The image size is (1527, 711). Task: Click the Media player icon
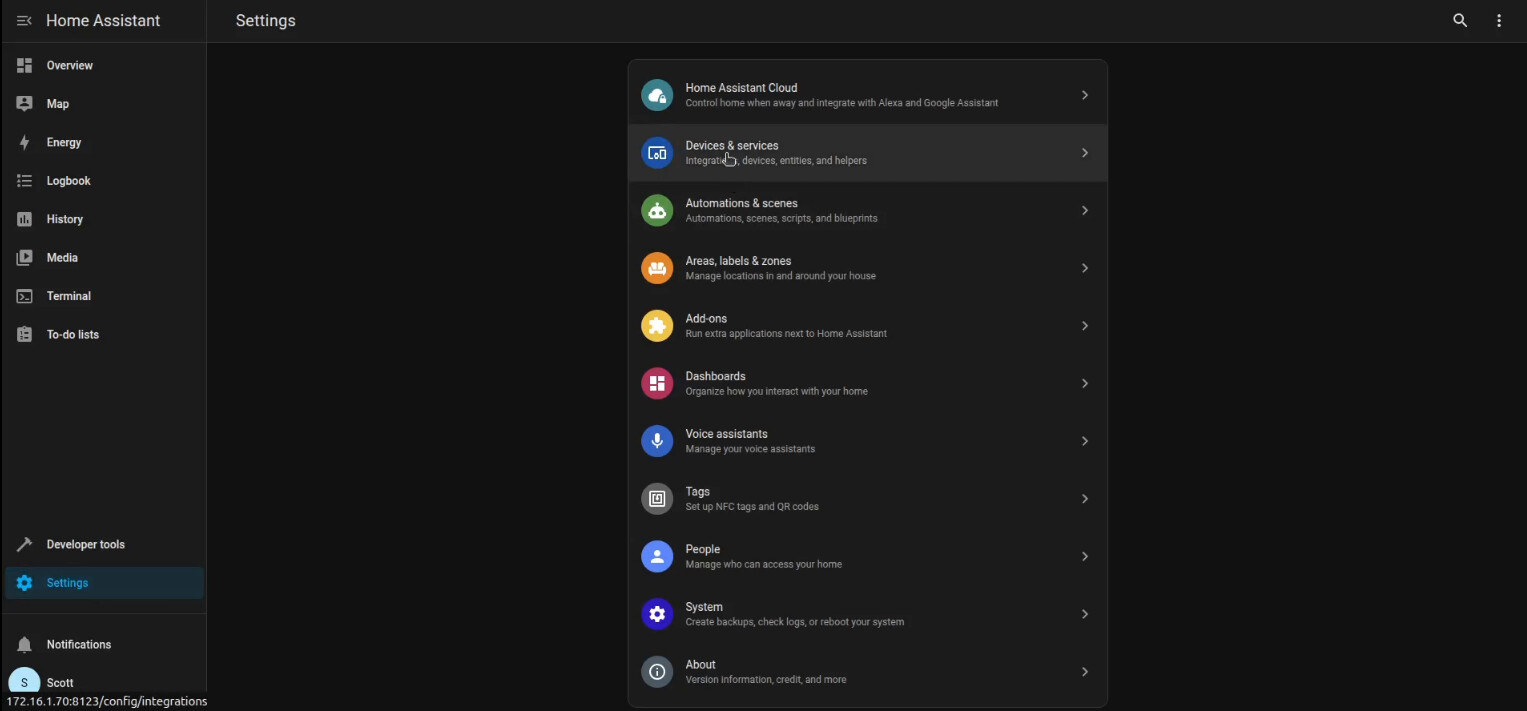24,258
